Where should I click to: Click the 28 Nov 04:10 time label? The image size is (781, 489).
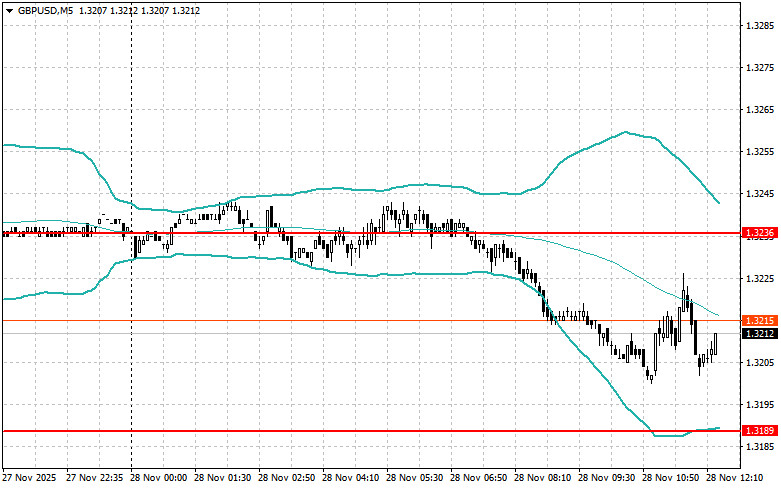(x=351, y=478)
